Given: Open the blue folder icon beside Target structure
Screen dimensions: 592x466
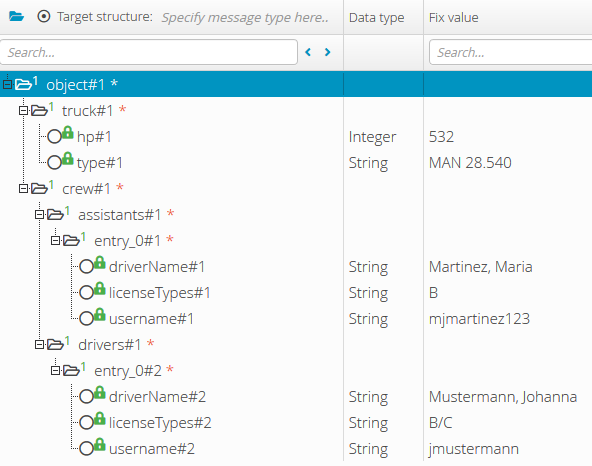Looking at the screenshot, I should tap(17, 17).
